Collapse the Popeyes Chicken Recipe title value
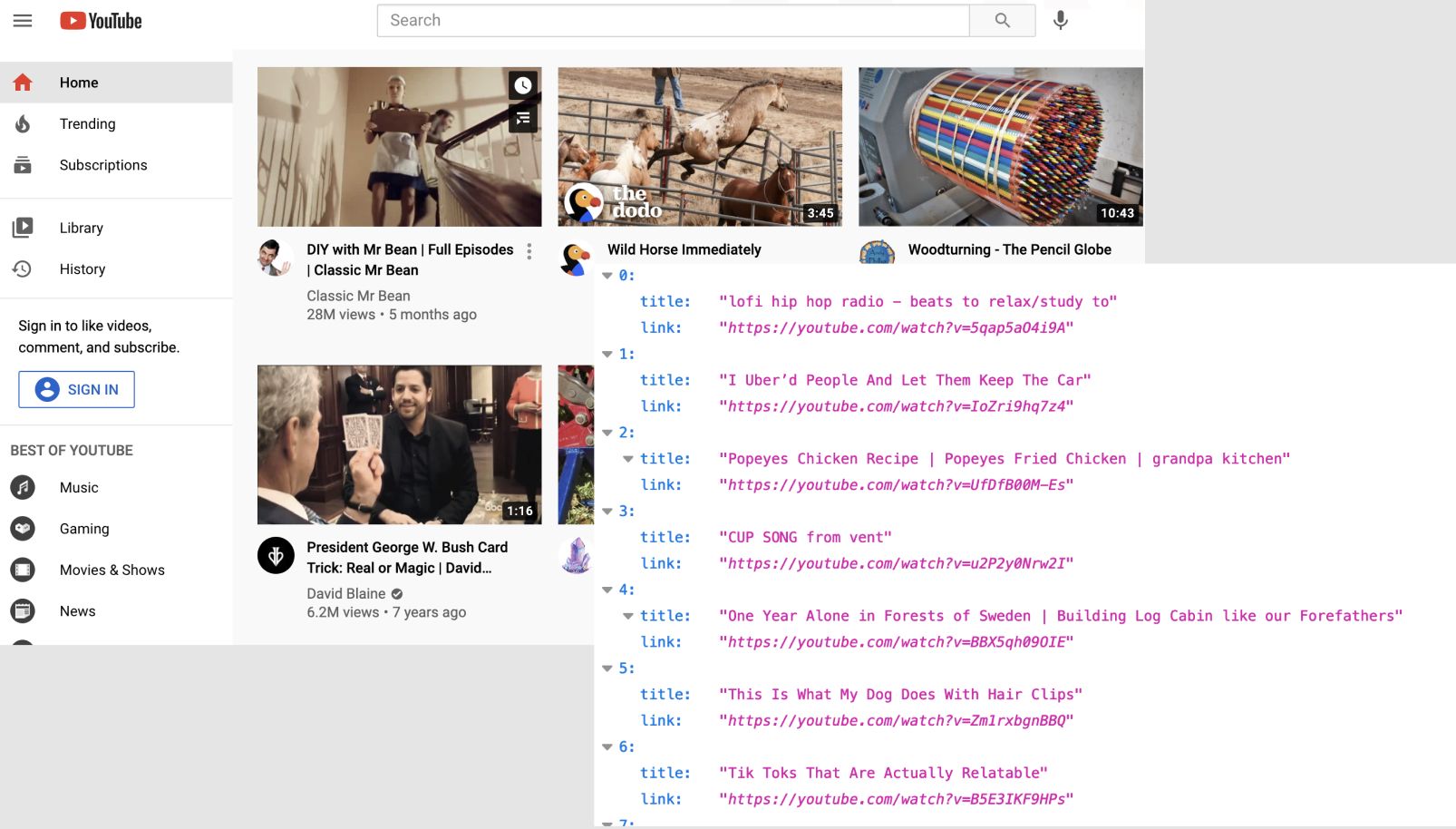Screen dimensions: 1456x829 [x=628, y=459]
